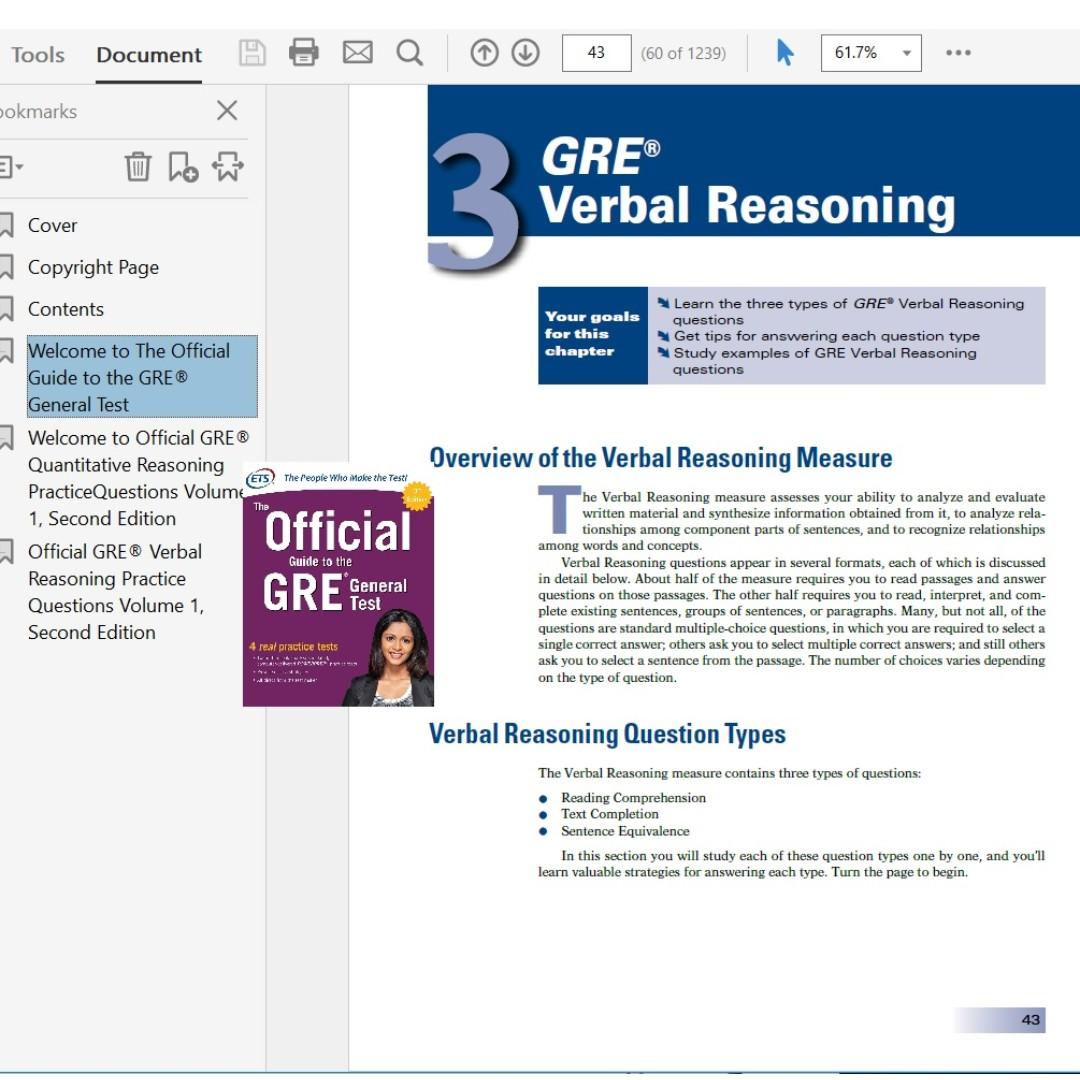Click the bookmark icon beside Contents

(x=6, y=309)
